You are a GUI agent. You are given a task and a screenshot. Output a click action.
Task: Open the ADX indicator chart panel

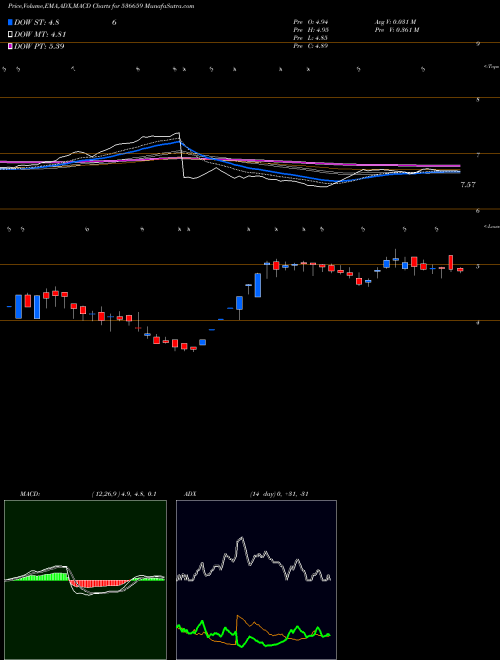point(256,580)
